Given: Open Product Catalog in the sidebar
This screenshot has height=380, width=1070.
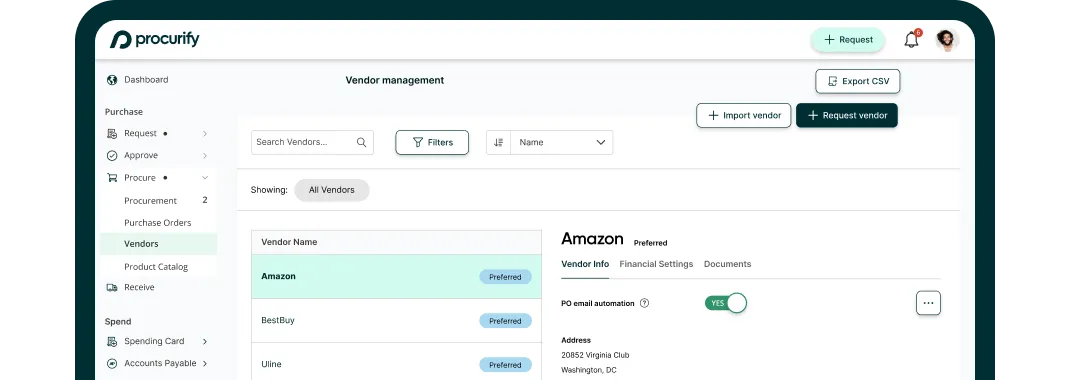Looking at the screenshot, I should tap(156, 267).
